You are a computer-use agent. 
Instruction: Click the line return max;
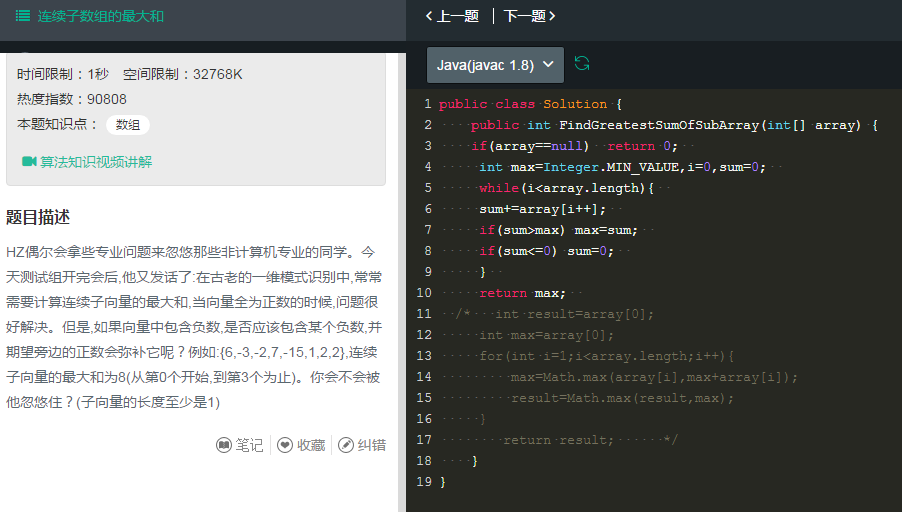(522, 293)
